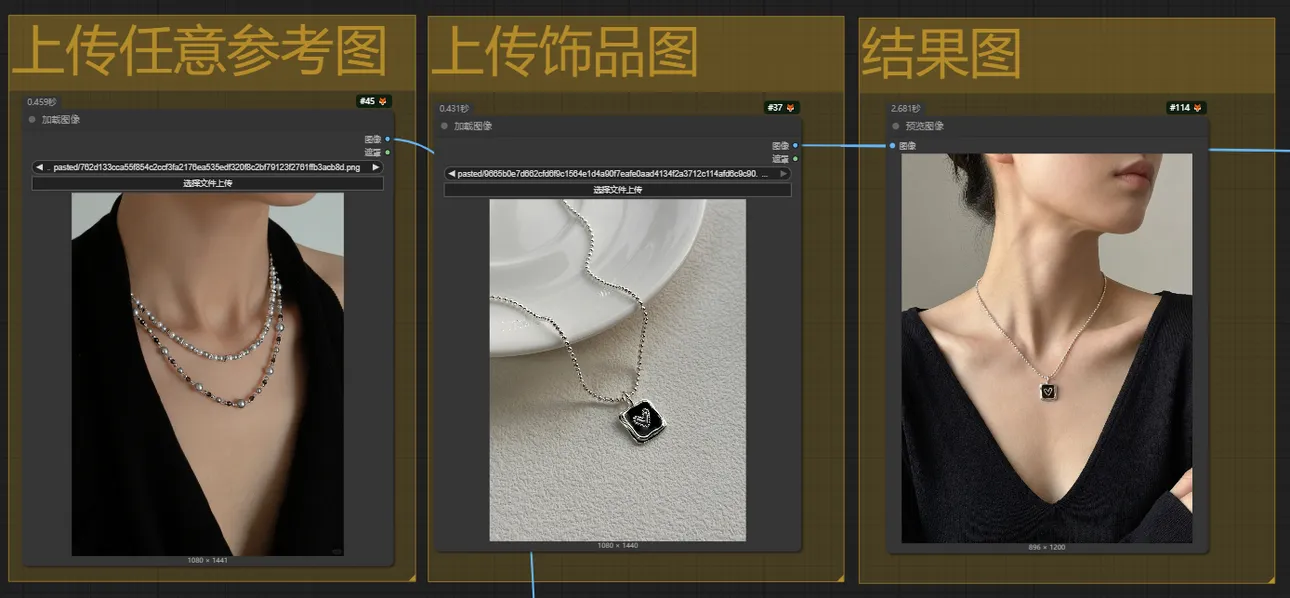Image resolution: width=1290 pixels, height=598 pixels.
Task: Click the pendant necklace preview in node #37
Action: tap(617, 370)
